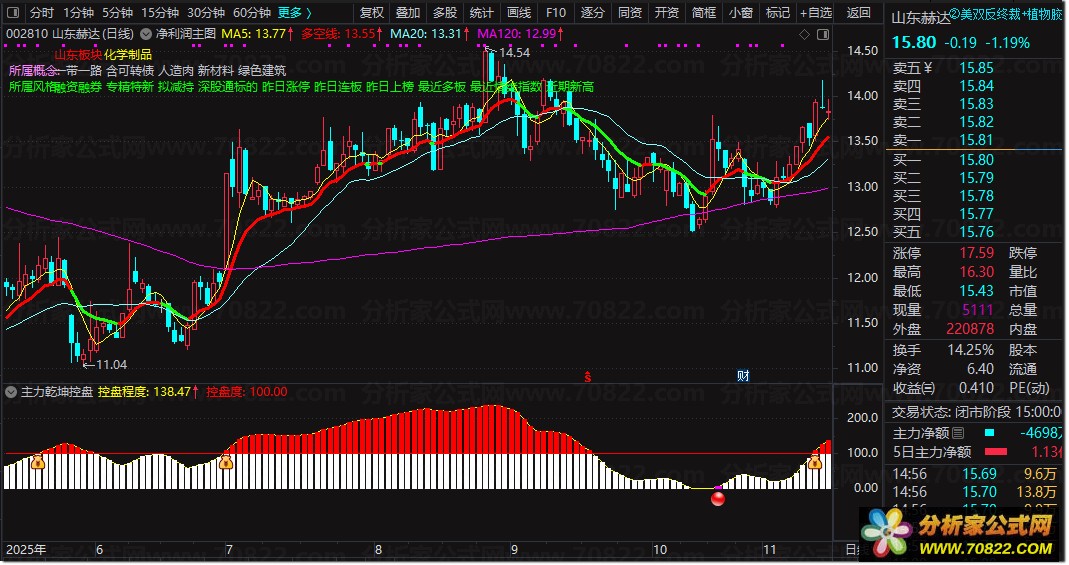Click the 标记 mark button
1069x565 pixels.
click(777, 12)
